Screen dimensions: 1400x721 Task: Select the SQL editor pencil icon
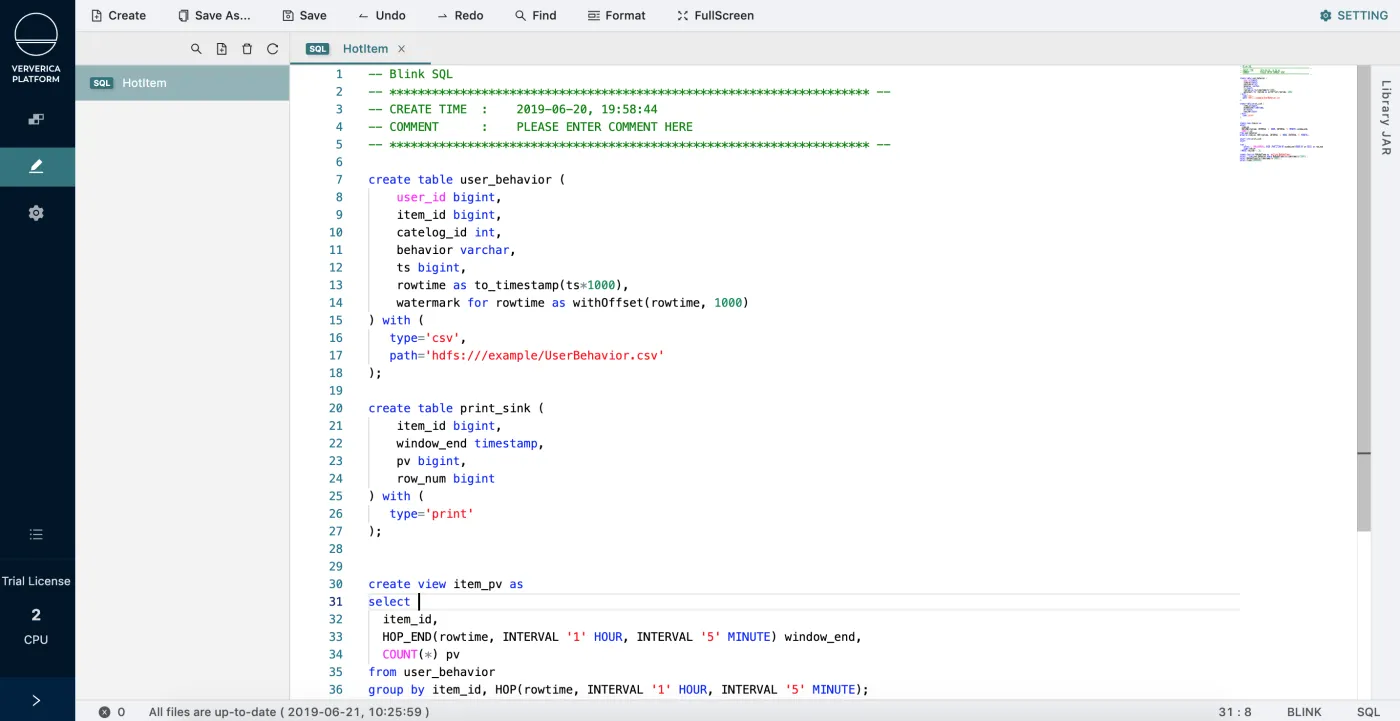tap(37, 166)
